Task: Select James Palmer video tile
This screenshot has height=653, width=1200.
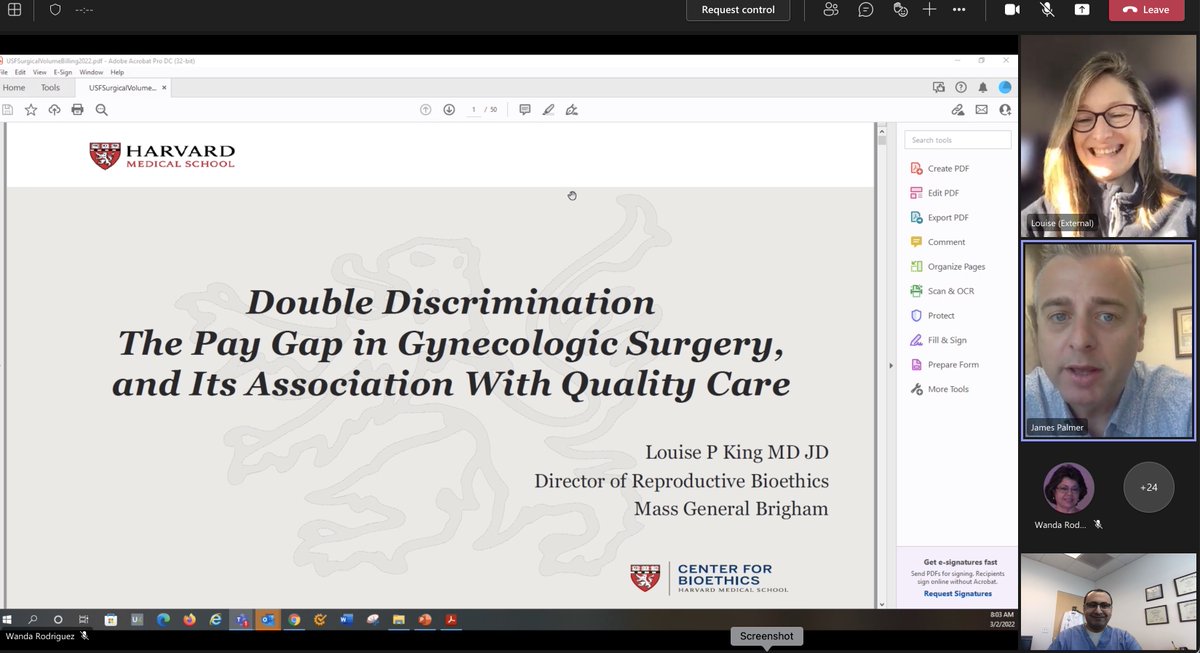Action: 1108,340
